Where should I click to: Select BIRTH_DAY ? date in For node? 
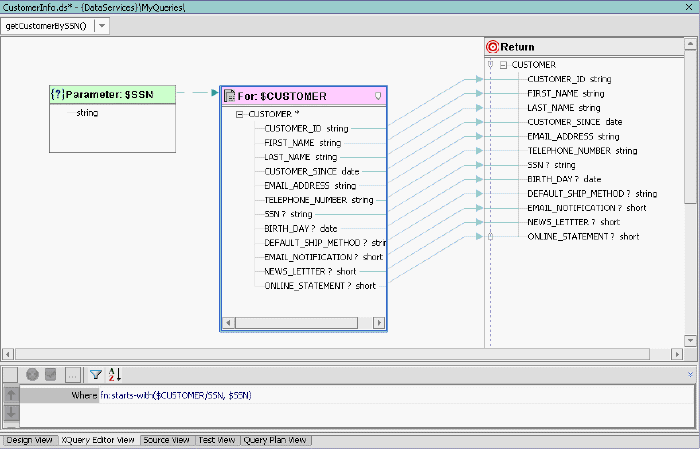point(300,229)
